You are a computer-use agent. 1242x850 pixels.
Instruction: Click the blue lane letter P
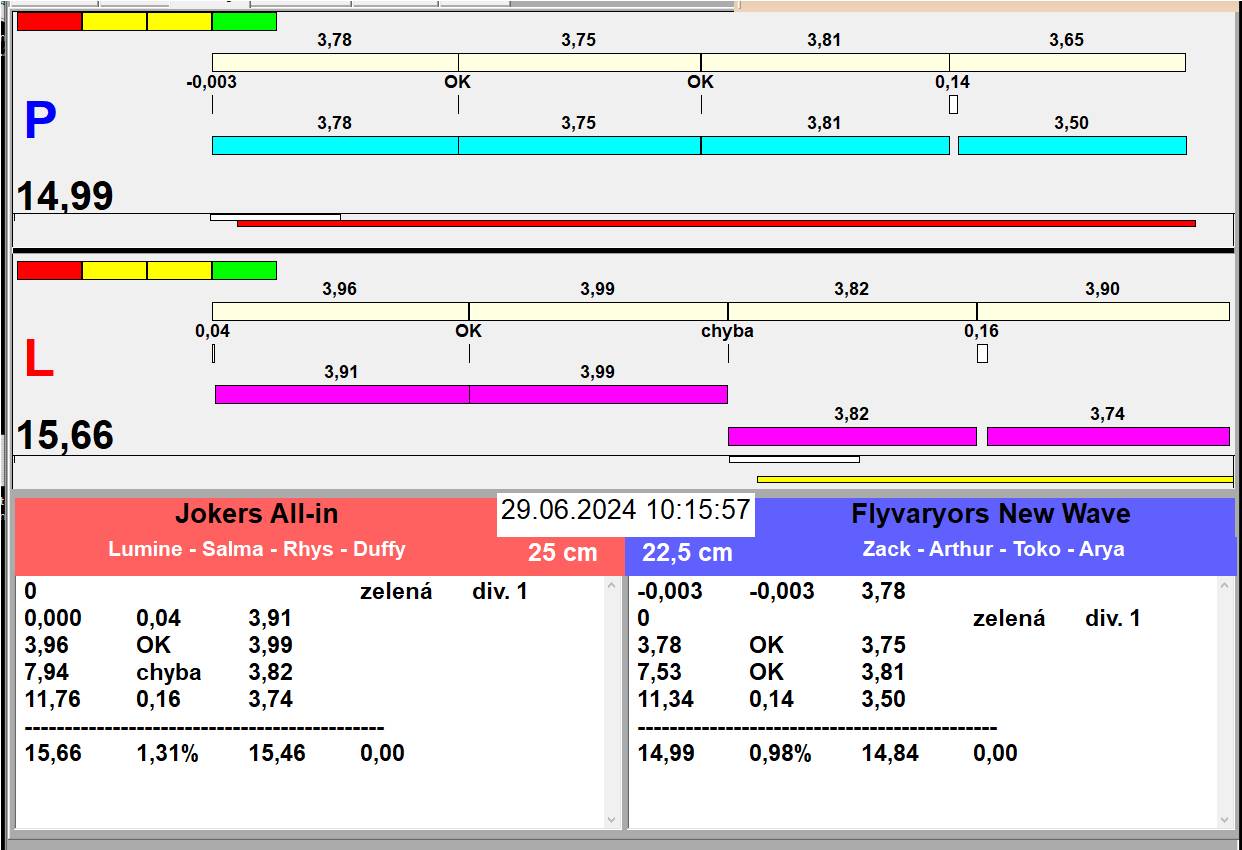tap(40, 121)
